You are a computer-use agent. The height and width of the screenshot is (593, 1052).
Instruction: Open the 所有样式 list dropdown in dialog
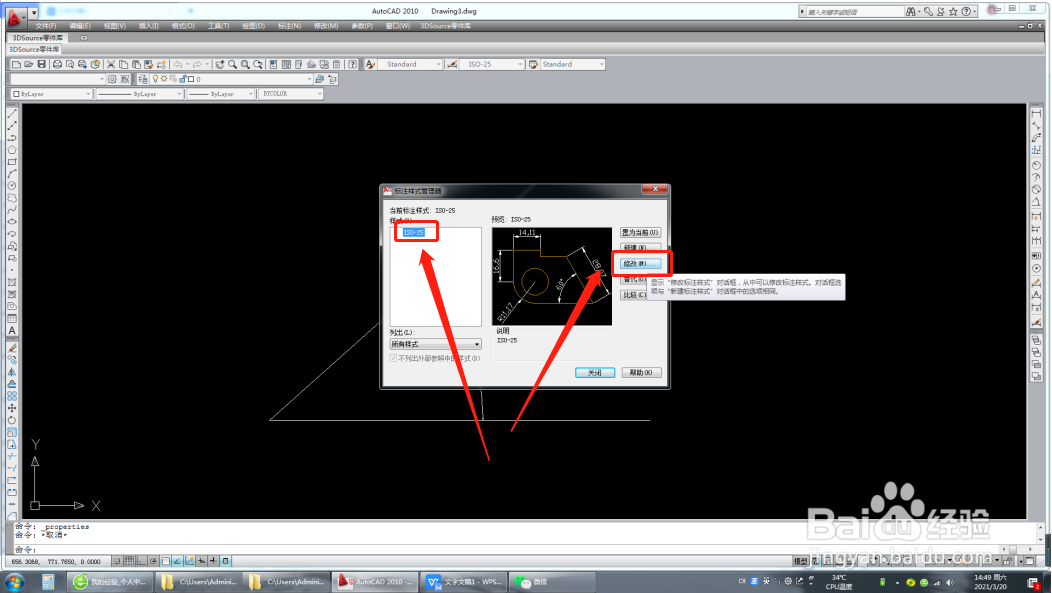coord(435,344)
